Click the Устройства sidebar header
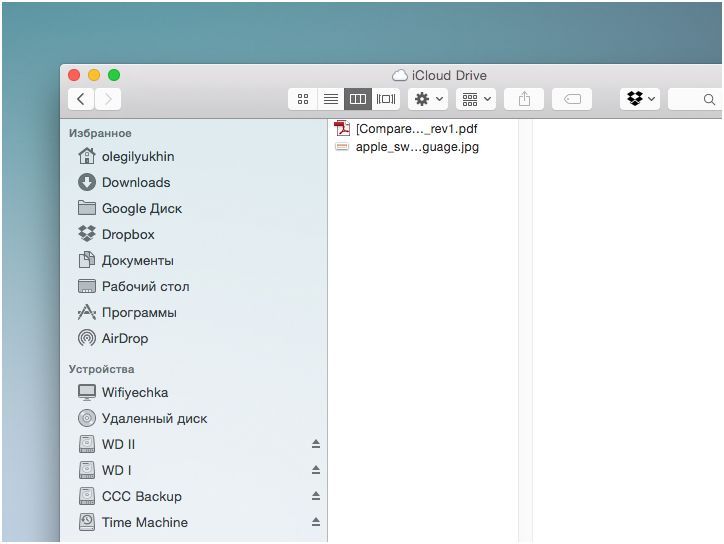The image size is (724, 544). point(102,369)
